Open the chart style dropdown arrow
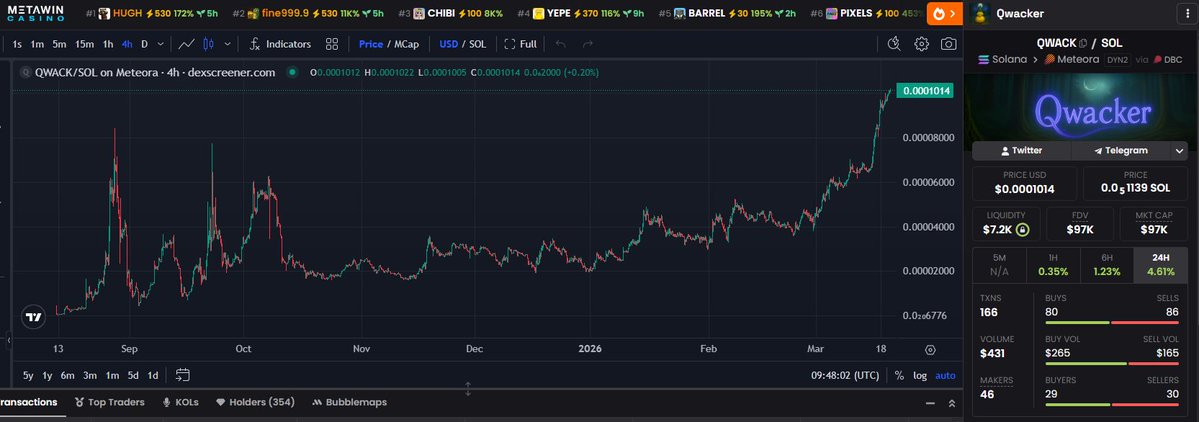Viewport: 1199px width, 422px height. click(x=227, y=44)
